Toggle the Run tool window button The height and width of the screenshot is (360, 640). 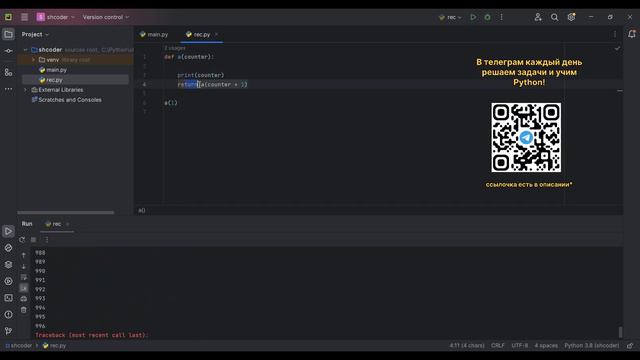tap(8, 231)
